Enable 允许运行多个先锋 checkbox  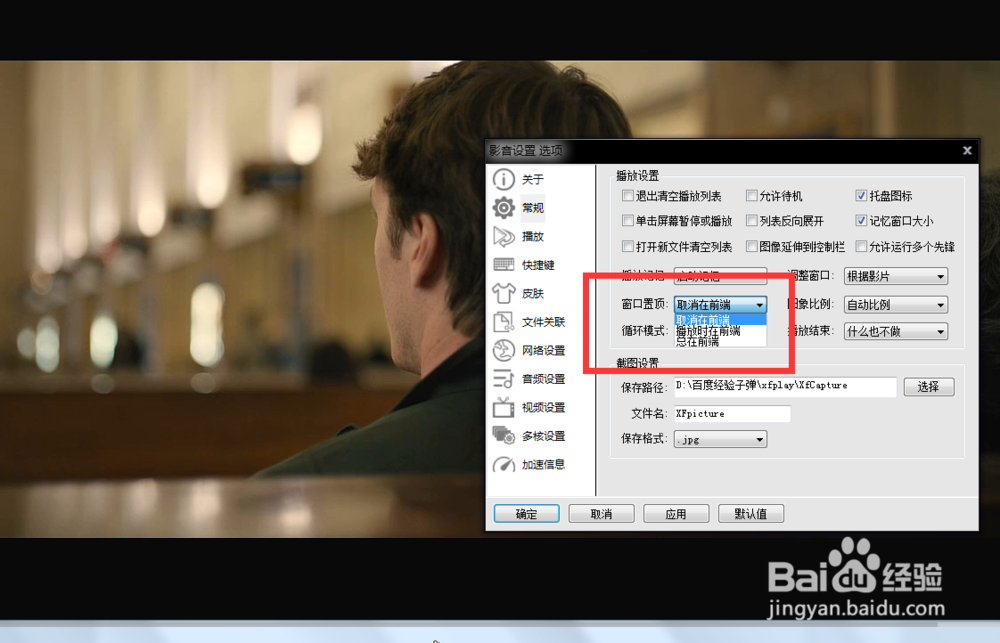tap(862, 246)
